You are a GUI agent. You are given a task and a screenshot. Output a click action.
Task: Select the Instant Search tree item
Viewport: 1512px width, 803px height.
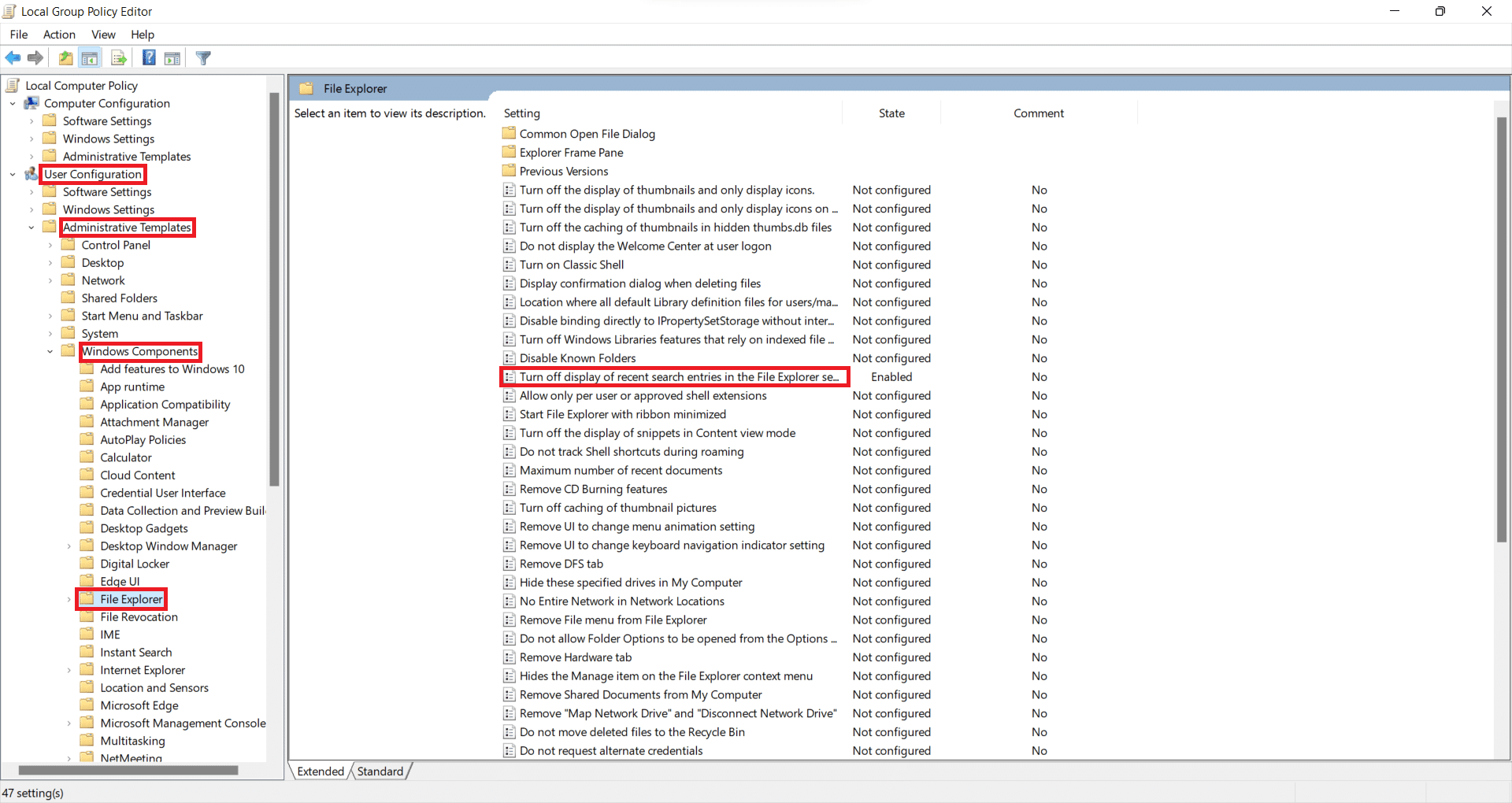(136, 652)
